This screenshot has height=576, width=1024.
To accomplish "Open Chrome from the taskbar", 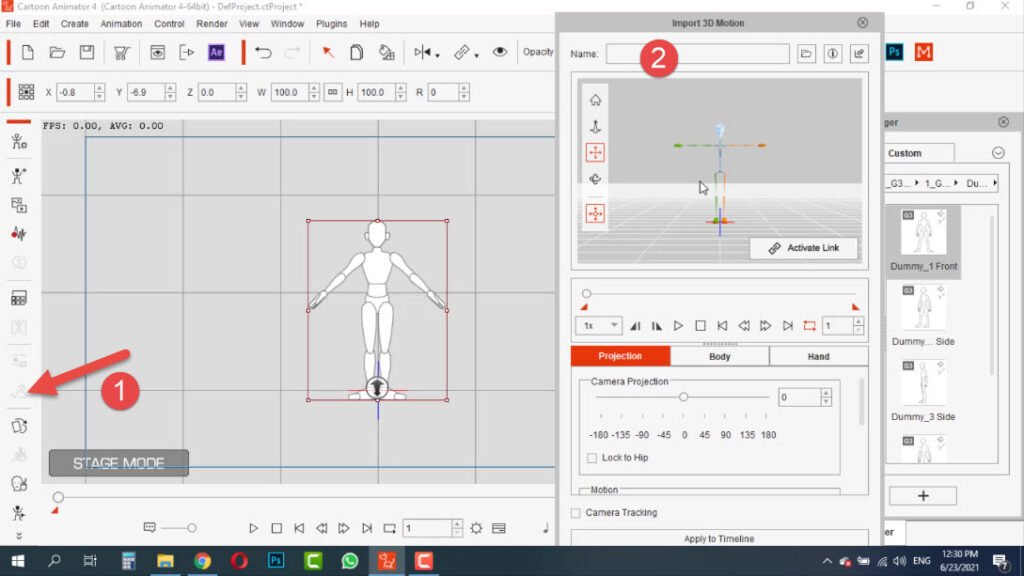I will point(202,561).
